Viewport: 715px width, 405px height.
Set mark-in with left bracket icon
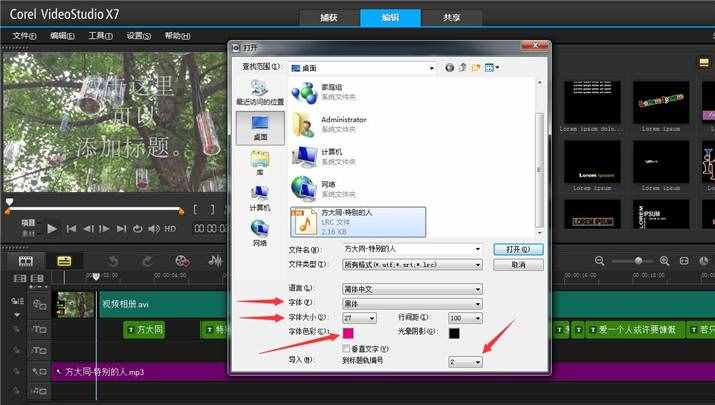point(196,209)
